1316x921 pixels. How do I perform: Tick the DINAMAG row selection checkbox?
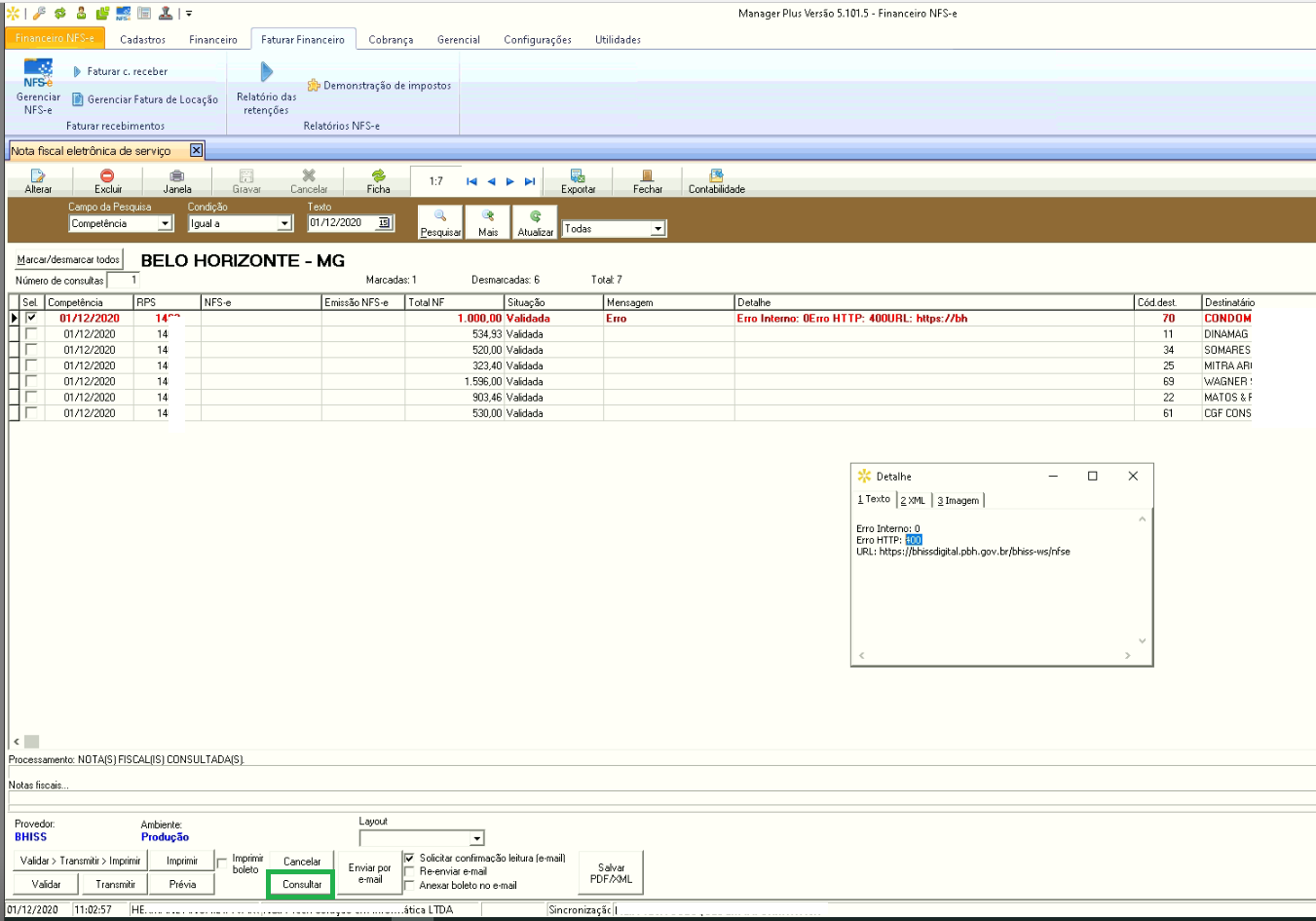[x=31, y=333]
